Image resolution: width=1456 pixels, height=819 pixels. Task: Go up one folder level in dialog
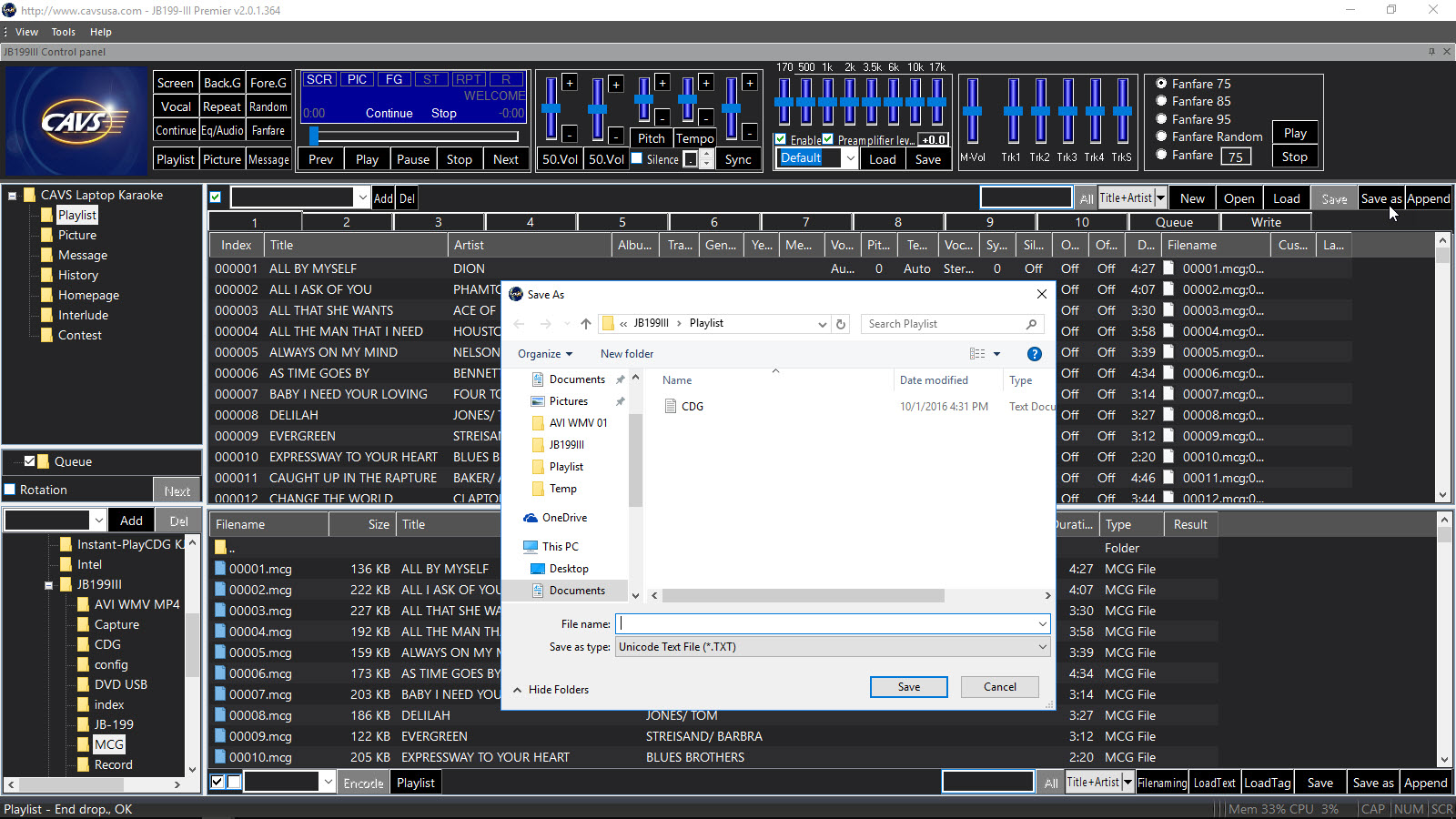coord(585,324)
